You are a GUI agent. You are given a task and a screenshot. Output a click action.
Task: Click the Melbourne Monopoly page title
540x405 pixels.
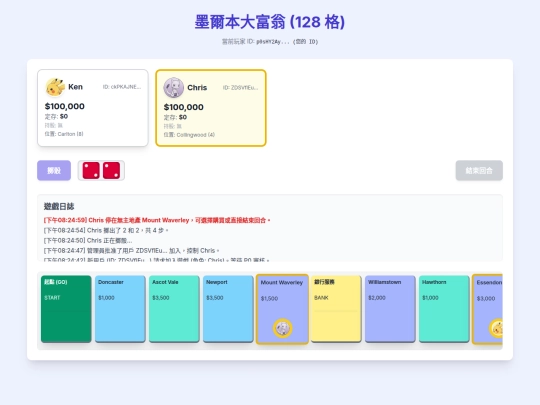[x=270, y=22]
